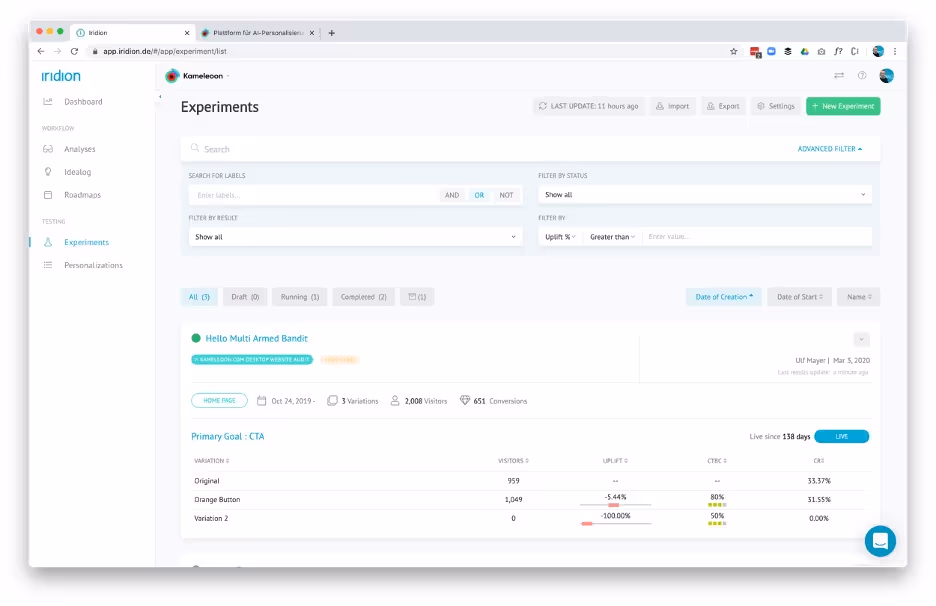This screenshot has width=936, height=606.
Task: Collapse the sidebar with small arrow
Action: [159, 96]
